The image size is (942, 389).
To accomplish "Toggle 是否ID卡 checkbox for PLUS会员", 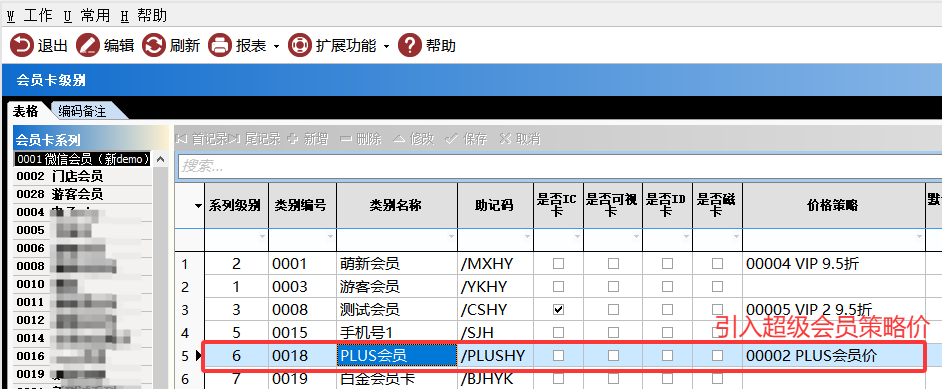I will 667,355.
